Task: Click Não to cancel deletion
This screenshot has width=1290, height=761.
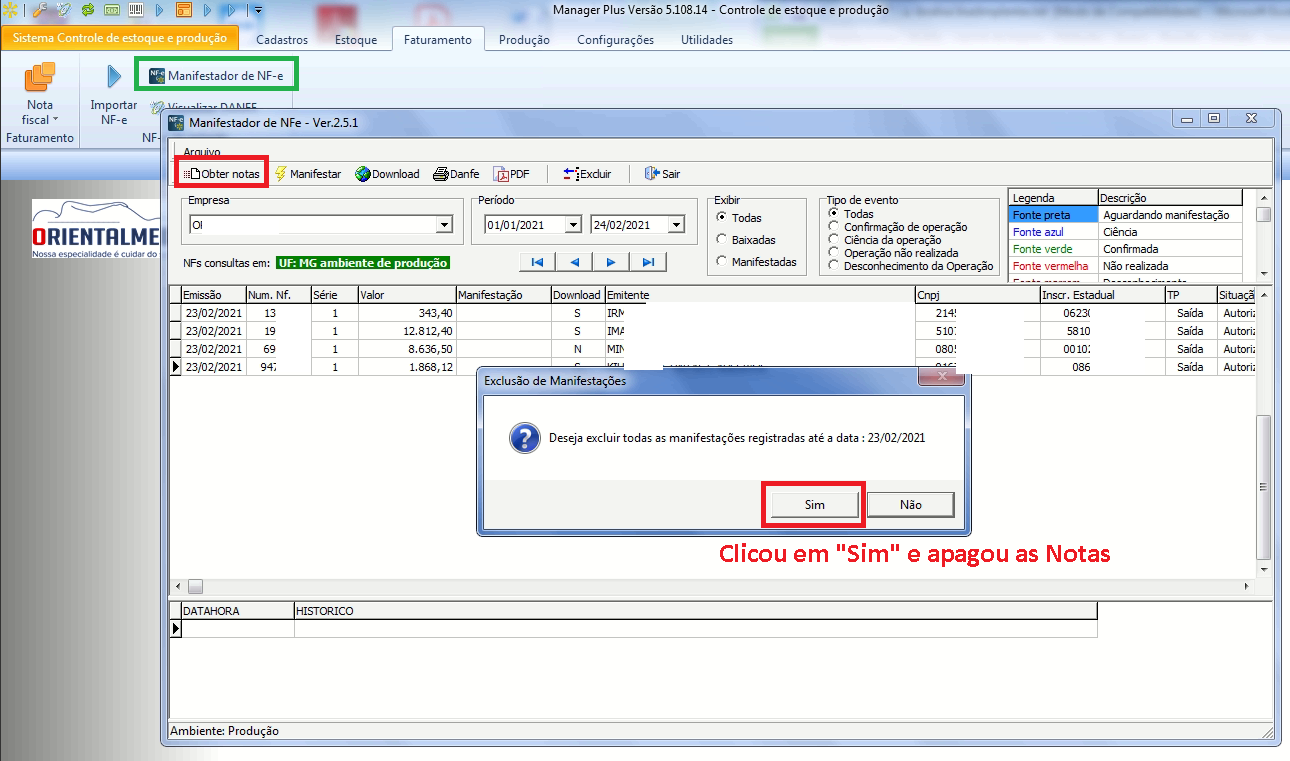Action: (x=910, y=505)
